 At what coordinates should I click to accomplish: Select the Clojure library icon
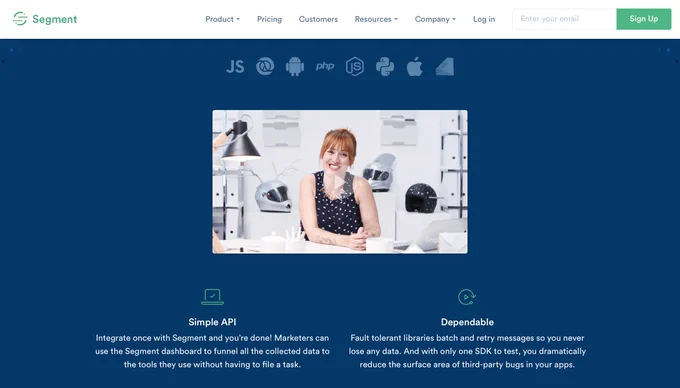pos(265,67)
